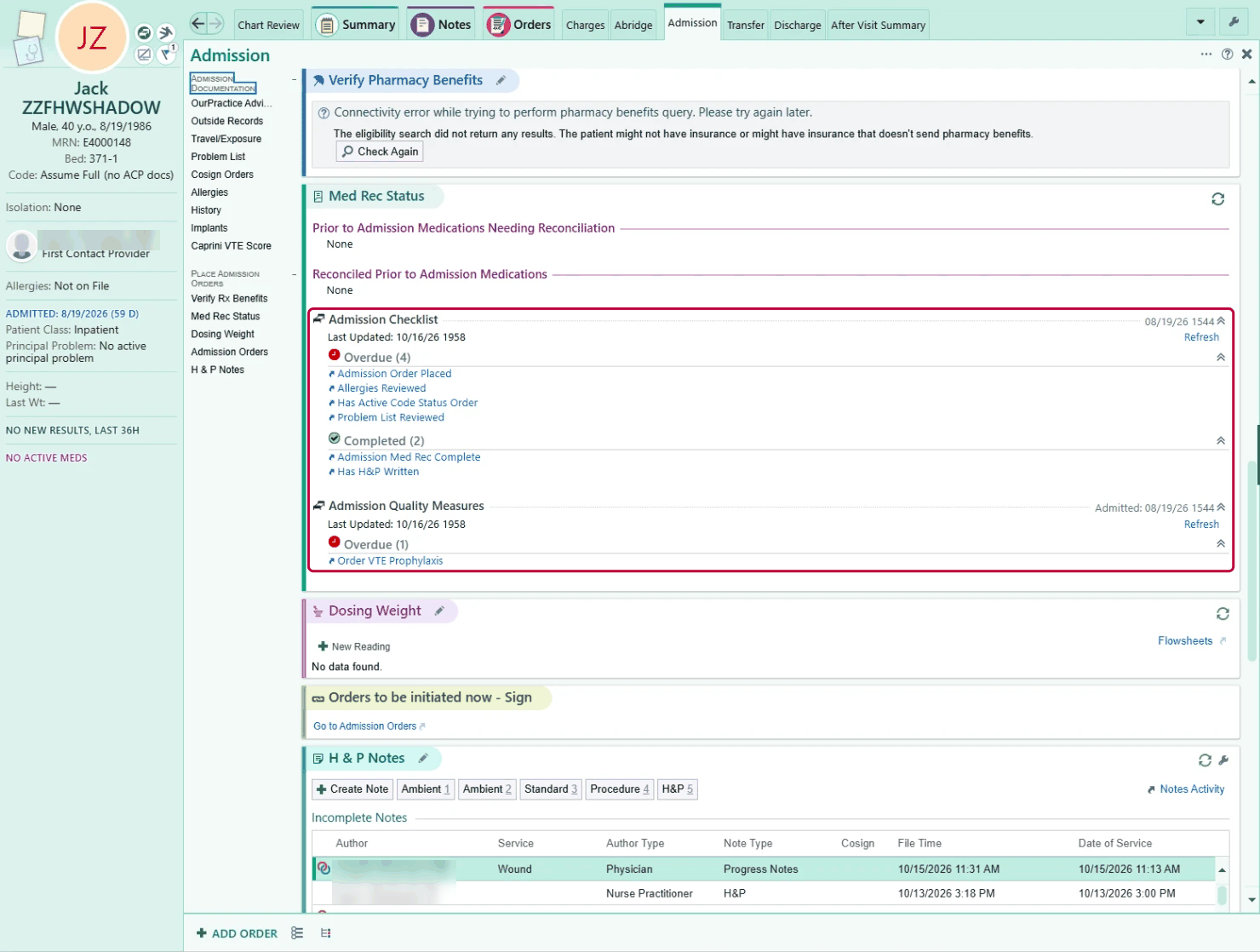Switch to the Summary tab
The image size is (1260, 952).
pyautogui.click(x=356, y=25)
